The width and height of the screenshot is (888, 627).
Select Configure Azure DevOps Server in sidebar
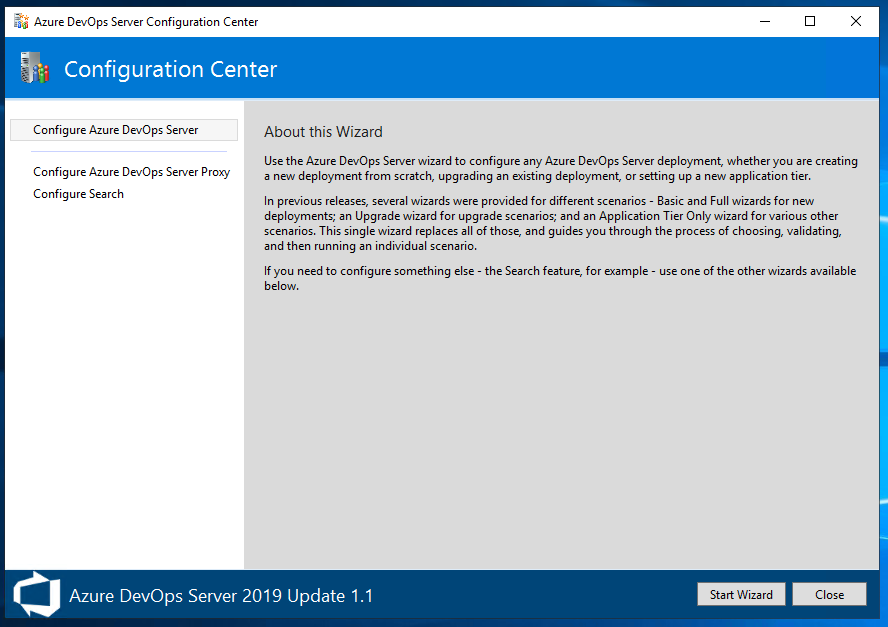coord(124,130)
